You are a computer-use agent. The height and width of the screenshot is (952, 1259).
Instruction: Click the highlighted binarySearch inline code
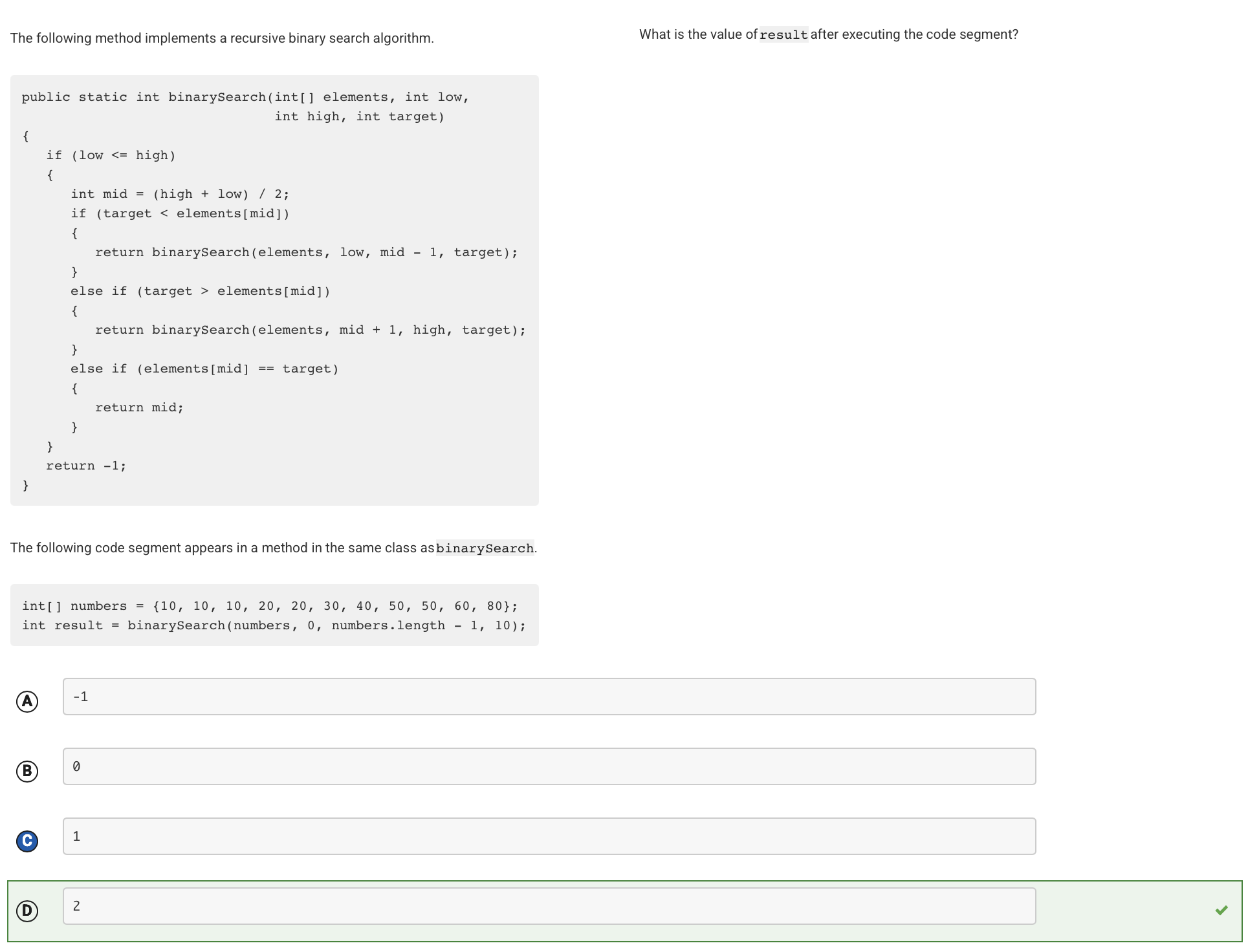tap(485, 548)
